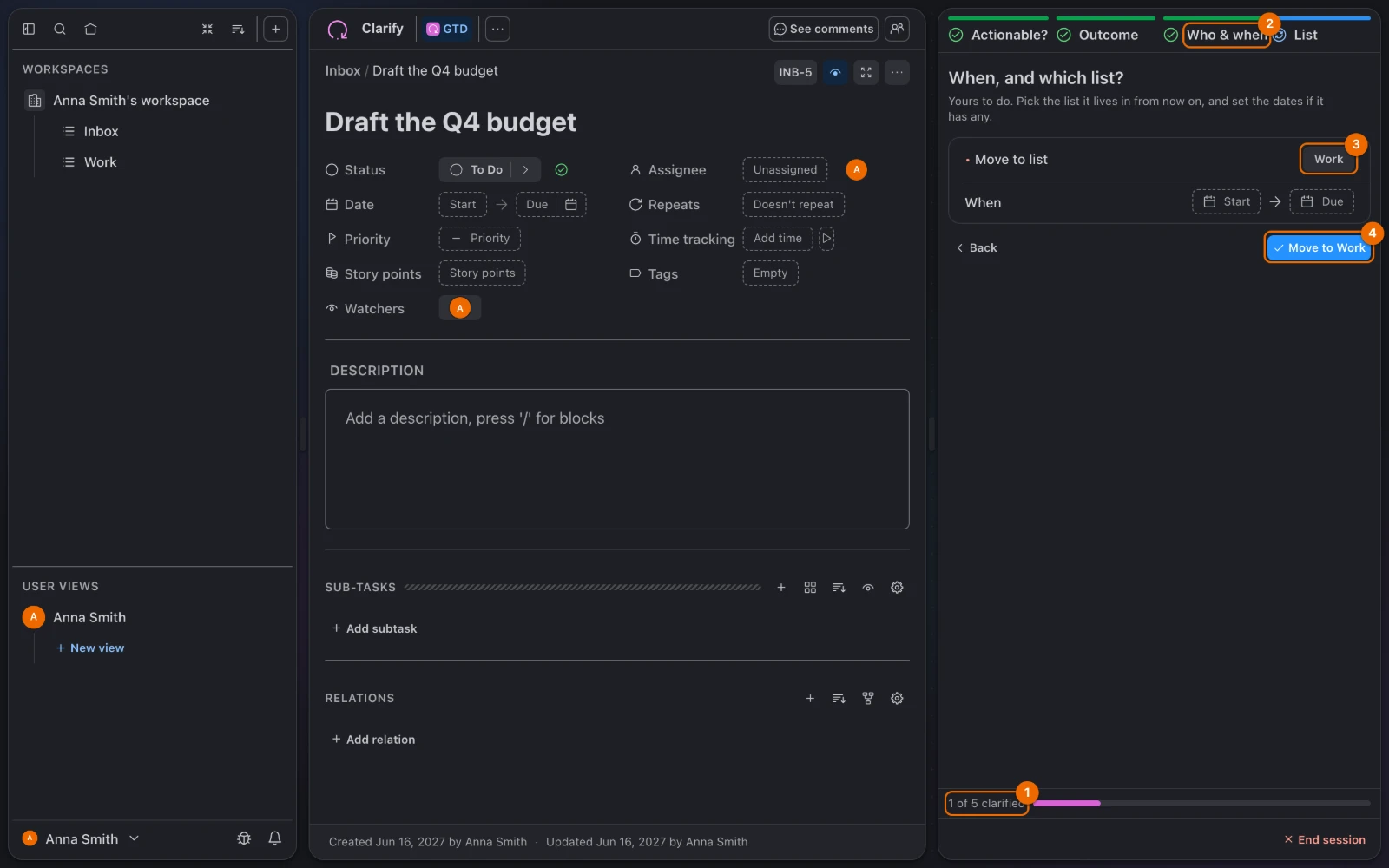
Task: Mark task complete with green check
Action: (x=562, y=169)
